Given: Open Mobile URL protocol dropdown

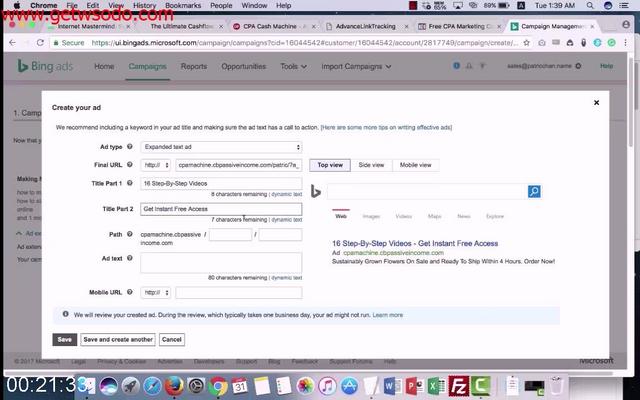Looking at the screenshot, I should pos(156,293).
